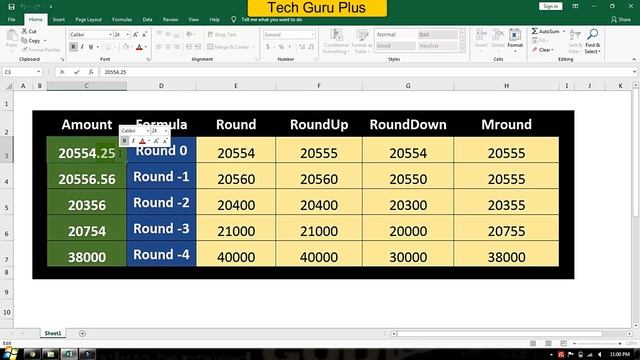Switch to Page Layout view icon
This screenshot has width=640, height=360.
[548, 344]
